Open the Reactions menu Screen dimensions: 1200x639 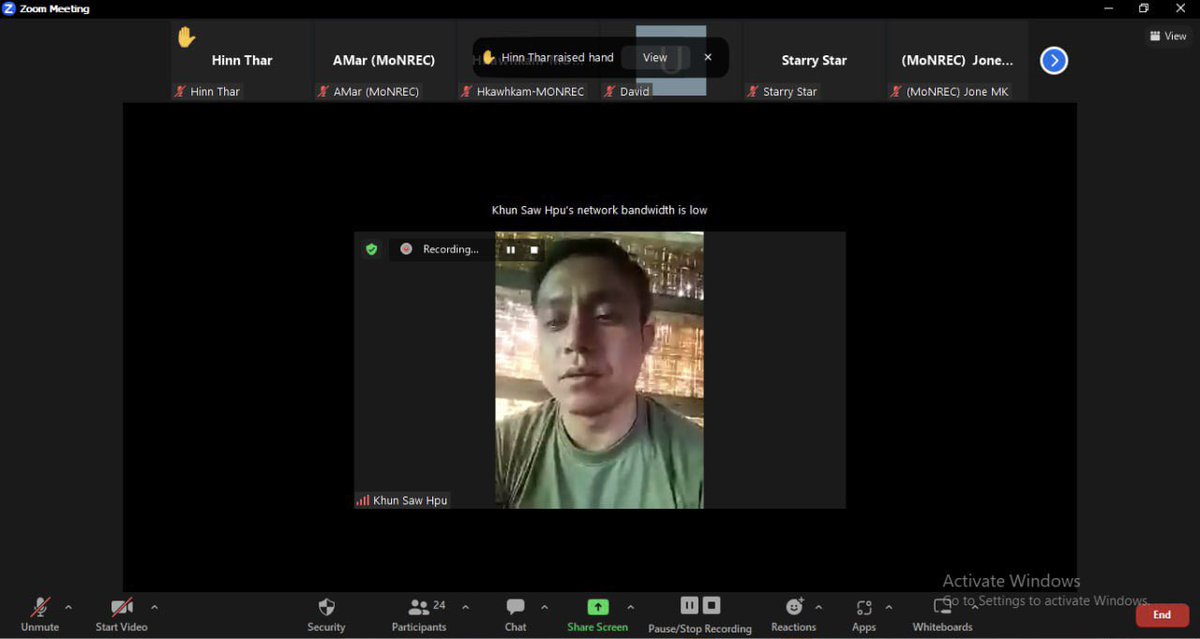[794, 614]
